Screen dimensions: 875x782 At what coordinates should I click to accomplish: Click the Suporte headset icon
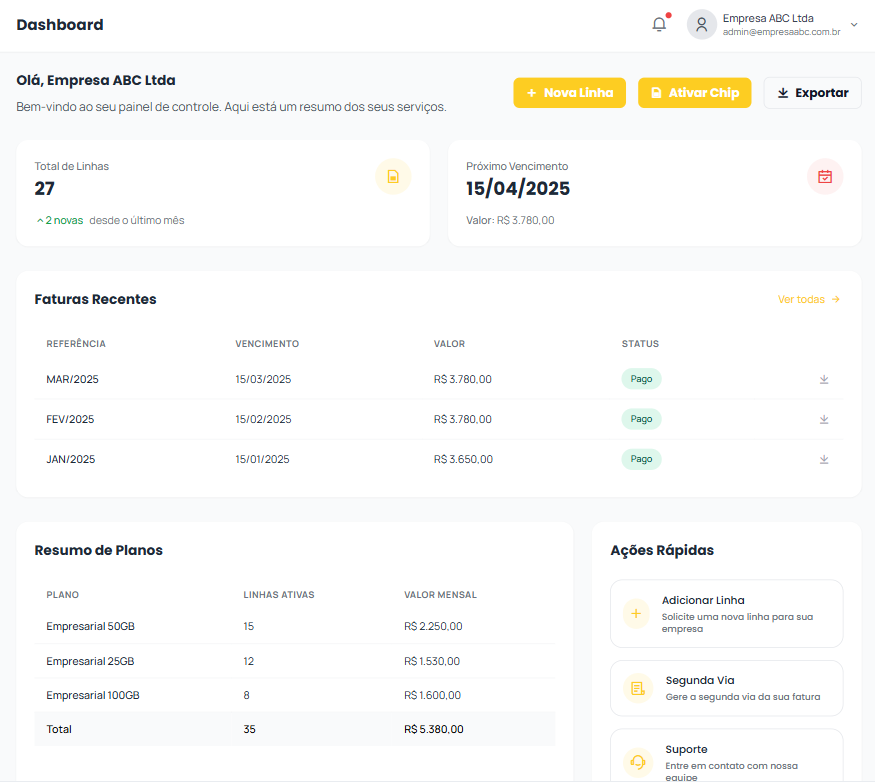[x=636, y=762]
